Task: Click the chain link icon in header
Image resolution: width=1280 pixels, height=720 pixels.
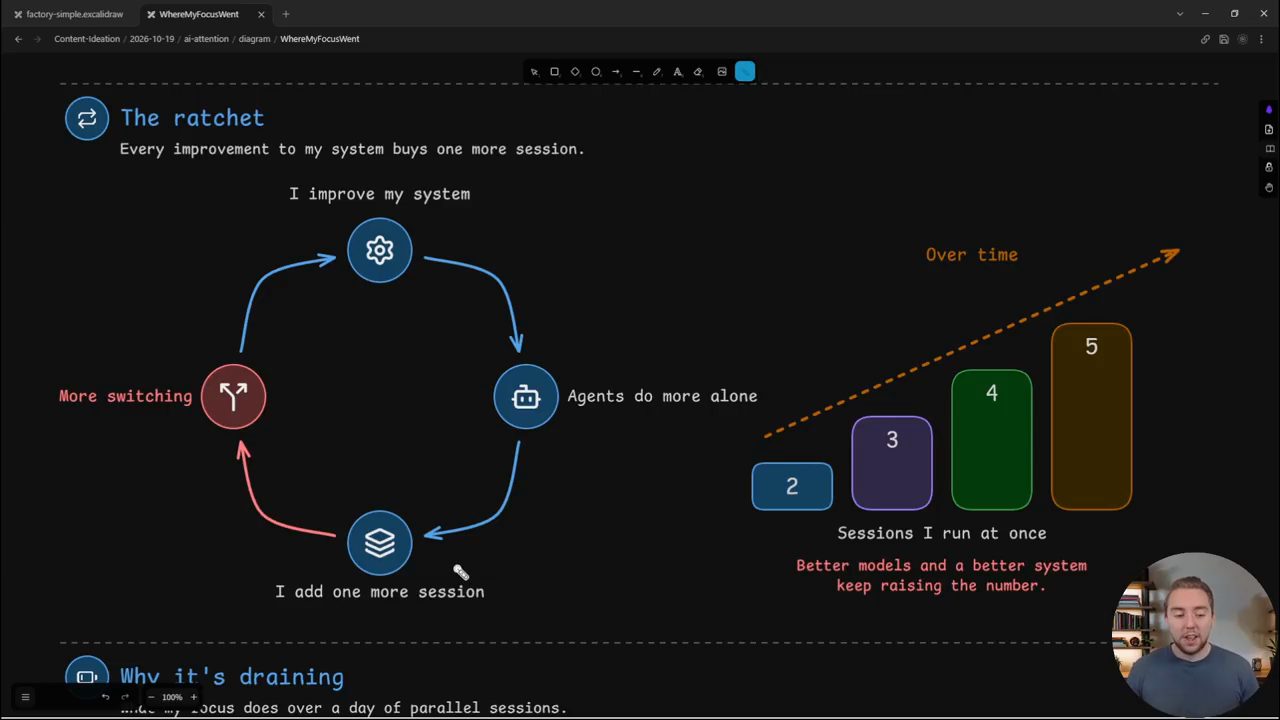Action: click(x=1205, y=39)
